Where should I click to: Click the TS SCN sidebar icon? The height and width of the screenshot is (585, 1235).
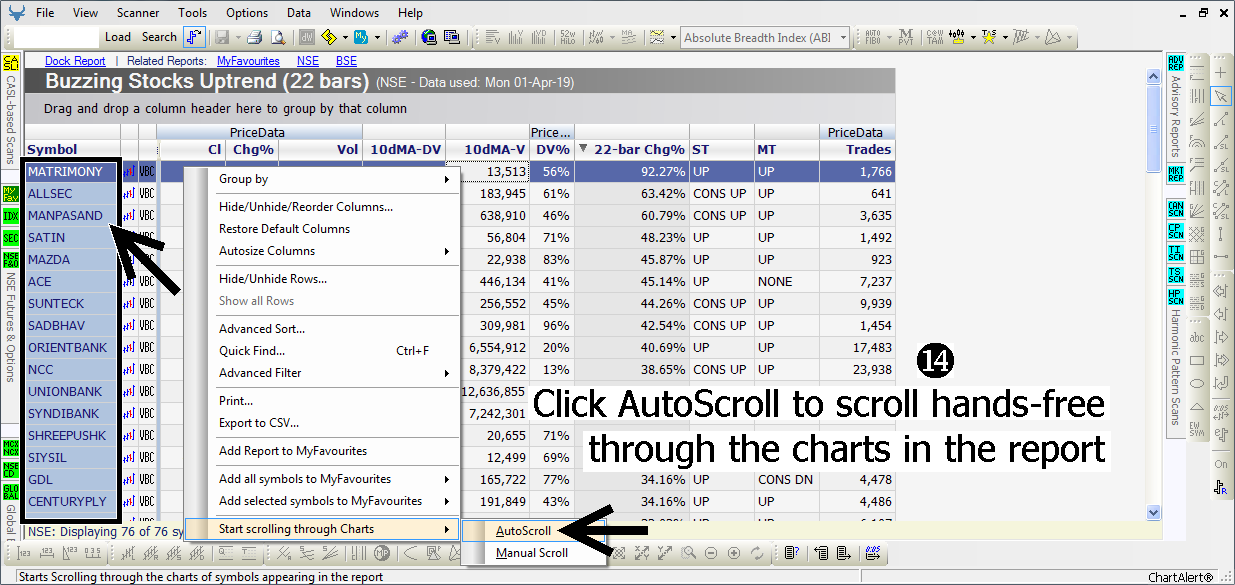tap(1175, 274)
